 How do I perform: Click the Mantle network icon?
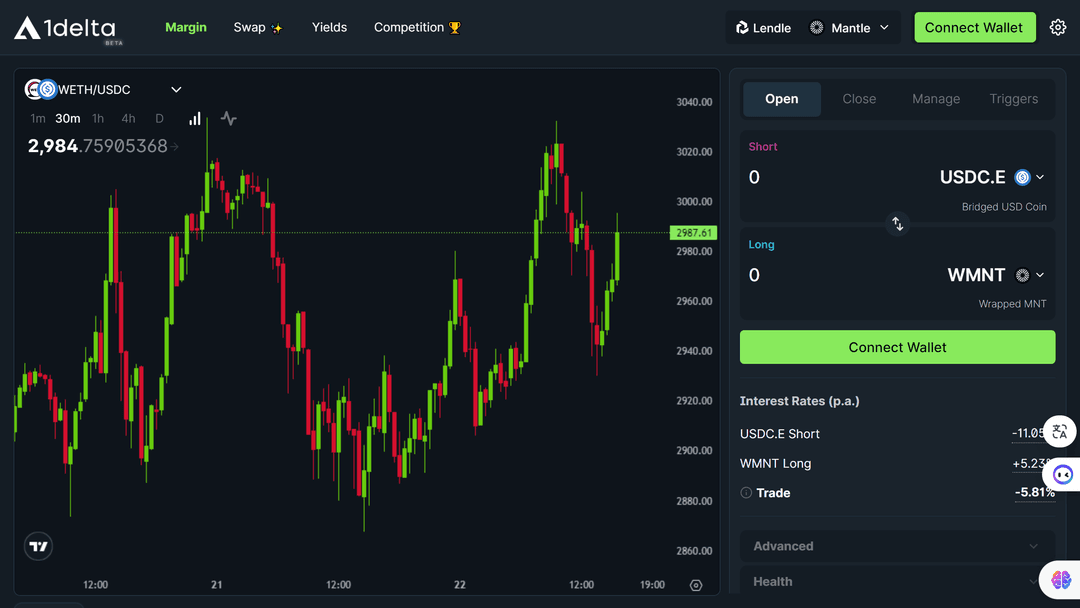(x=816, y=28)
